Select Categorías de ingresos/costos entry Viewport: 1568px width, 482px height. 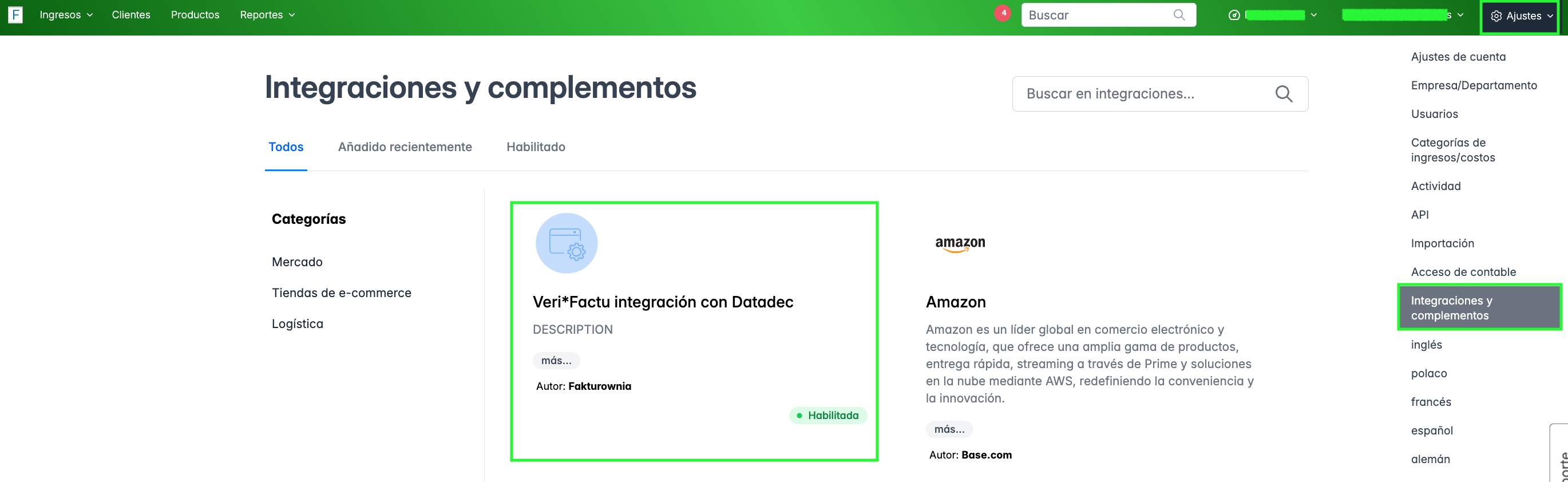[1452, 150]
